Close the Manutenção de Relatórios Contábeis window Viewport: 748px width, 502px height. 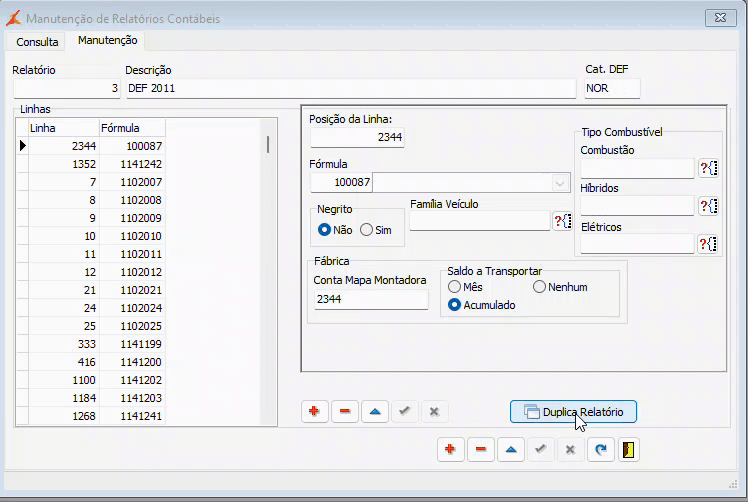point(720,18)
